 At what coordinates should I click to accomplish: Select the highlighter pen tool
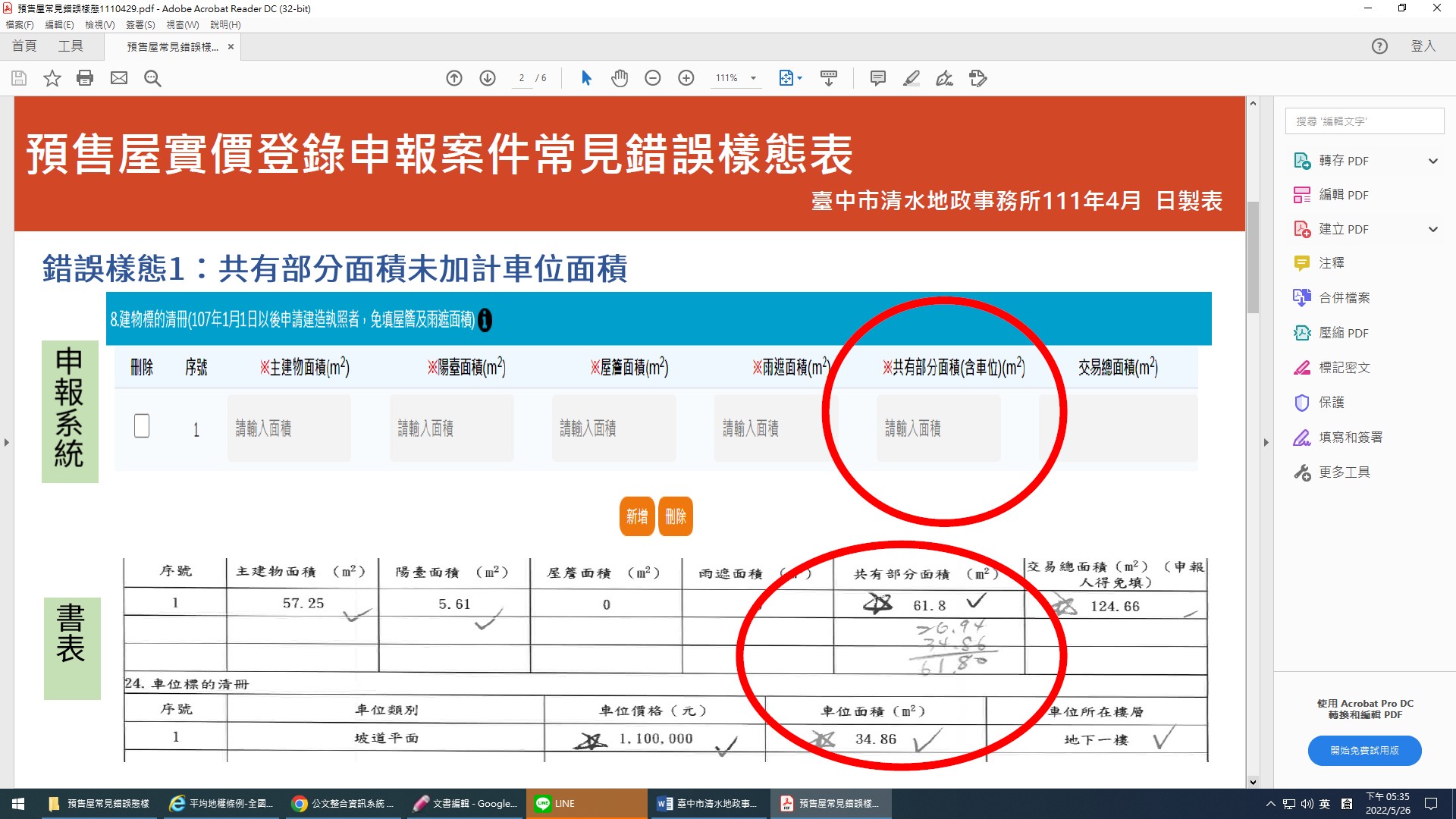(x=912, y=78)
